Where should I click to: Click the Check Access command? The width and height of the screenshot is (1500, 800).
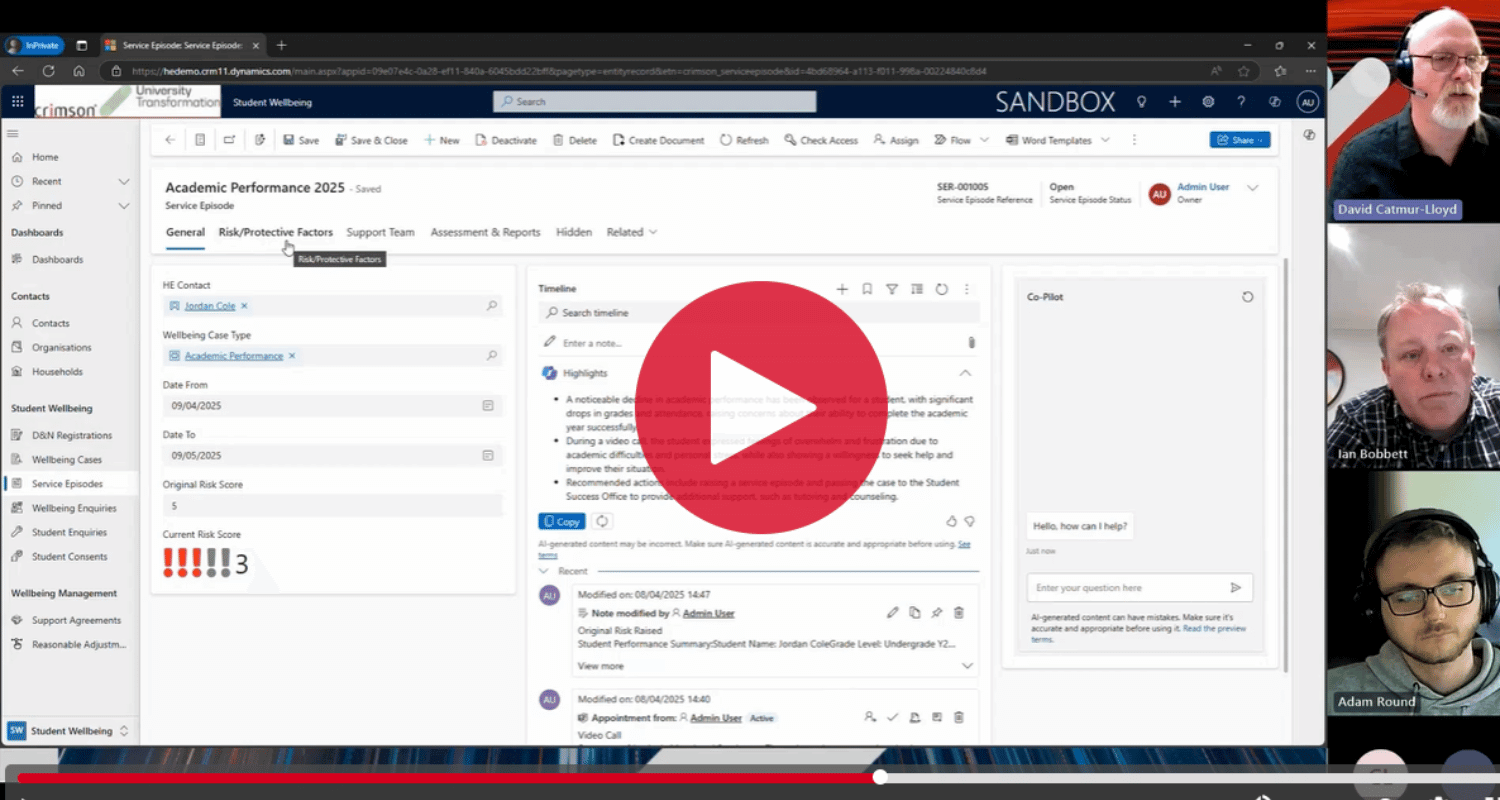point(821,140)
